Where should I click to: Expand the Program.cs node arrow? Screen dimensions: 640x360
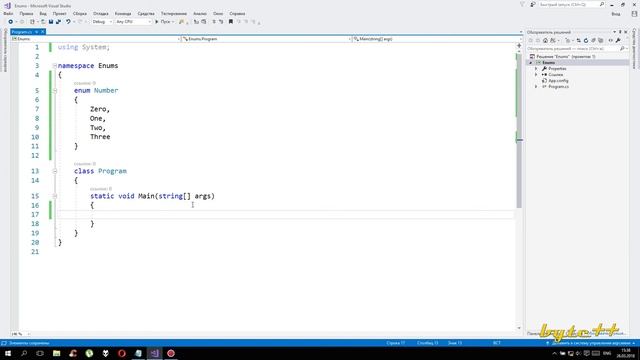click(x=536, y=87)
